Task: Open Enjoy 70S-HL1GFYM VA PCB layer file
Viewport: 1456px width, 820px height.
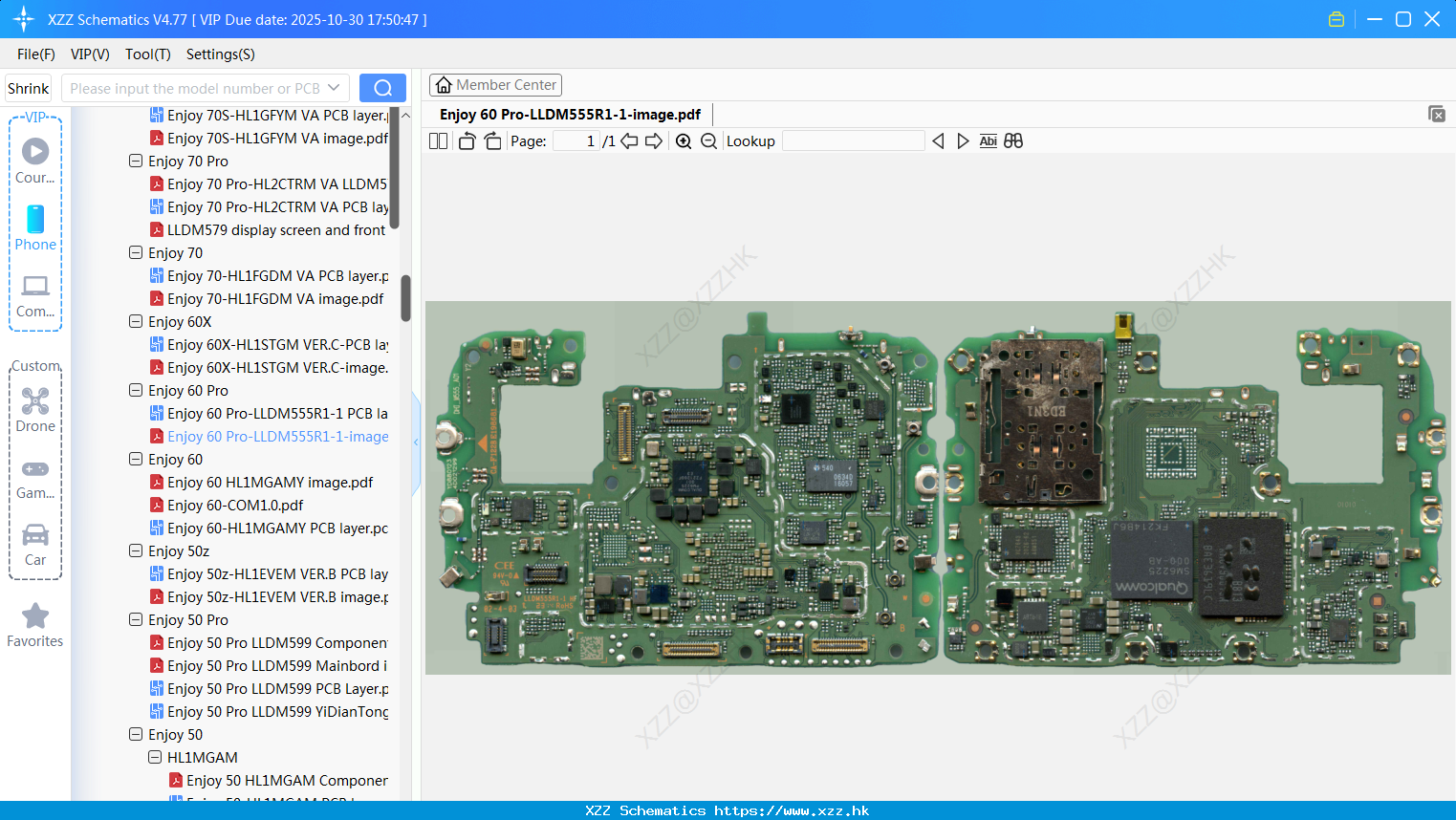Action: click(269, 115)
